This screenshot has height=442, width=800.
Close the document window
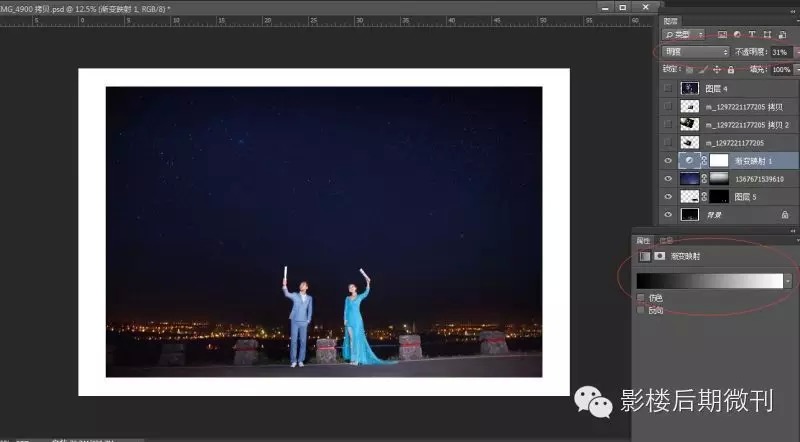click(645, 7)
